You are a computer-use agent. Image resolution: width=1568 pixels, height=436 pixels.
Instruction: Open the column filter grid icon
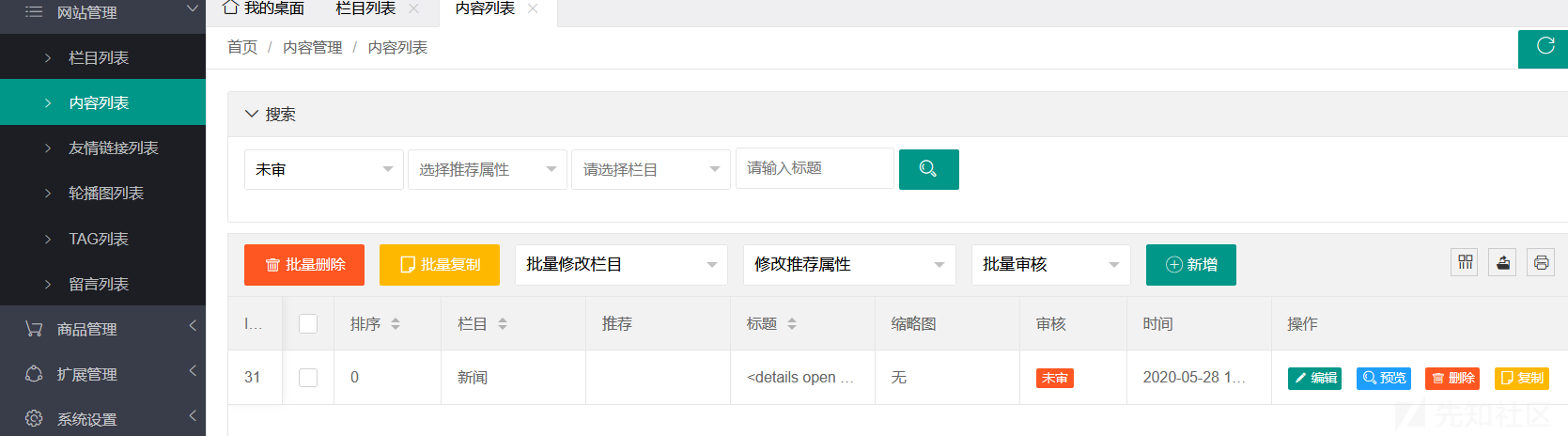point(1465,263)
